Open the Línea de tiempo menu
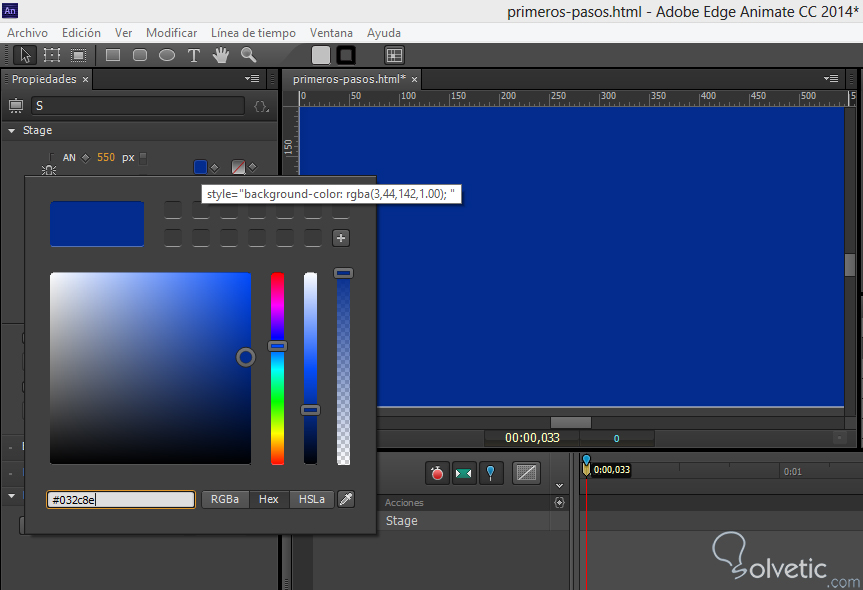The image size is (863, 590). click(x=253, y=33)
